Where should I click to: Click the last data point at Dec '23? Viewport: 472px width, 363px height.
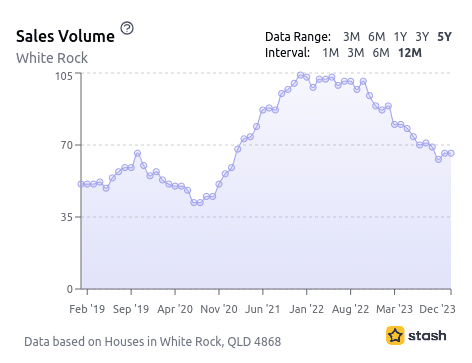pos(451,153)
